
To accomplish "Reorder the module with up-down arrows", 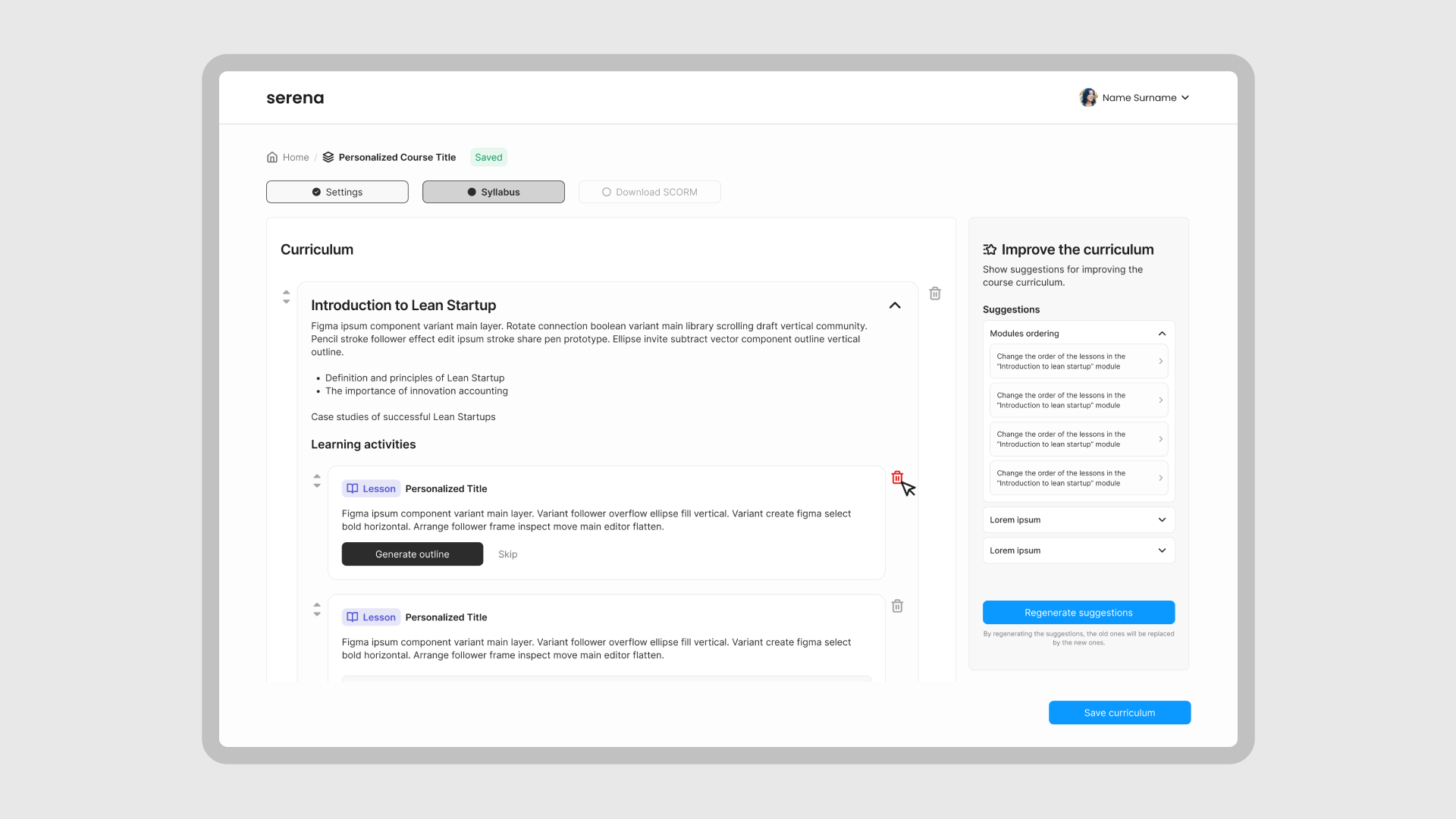I will (286, 297).
